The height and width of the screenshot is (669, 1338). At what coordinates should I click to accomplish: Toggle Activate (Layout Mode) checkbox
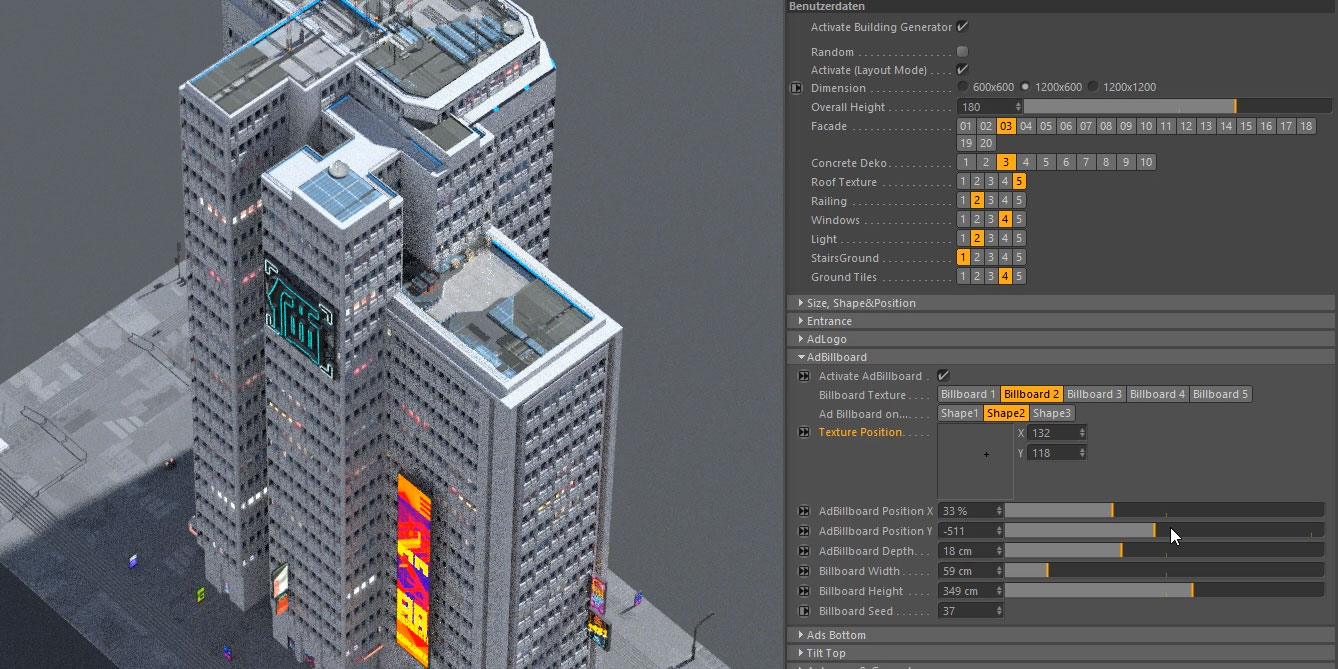click(962, 70)
